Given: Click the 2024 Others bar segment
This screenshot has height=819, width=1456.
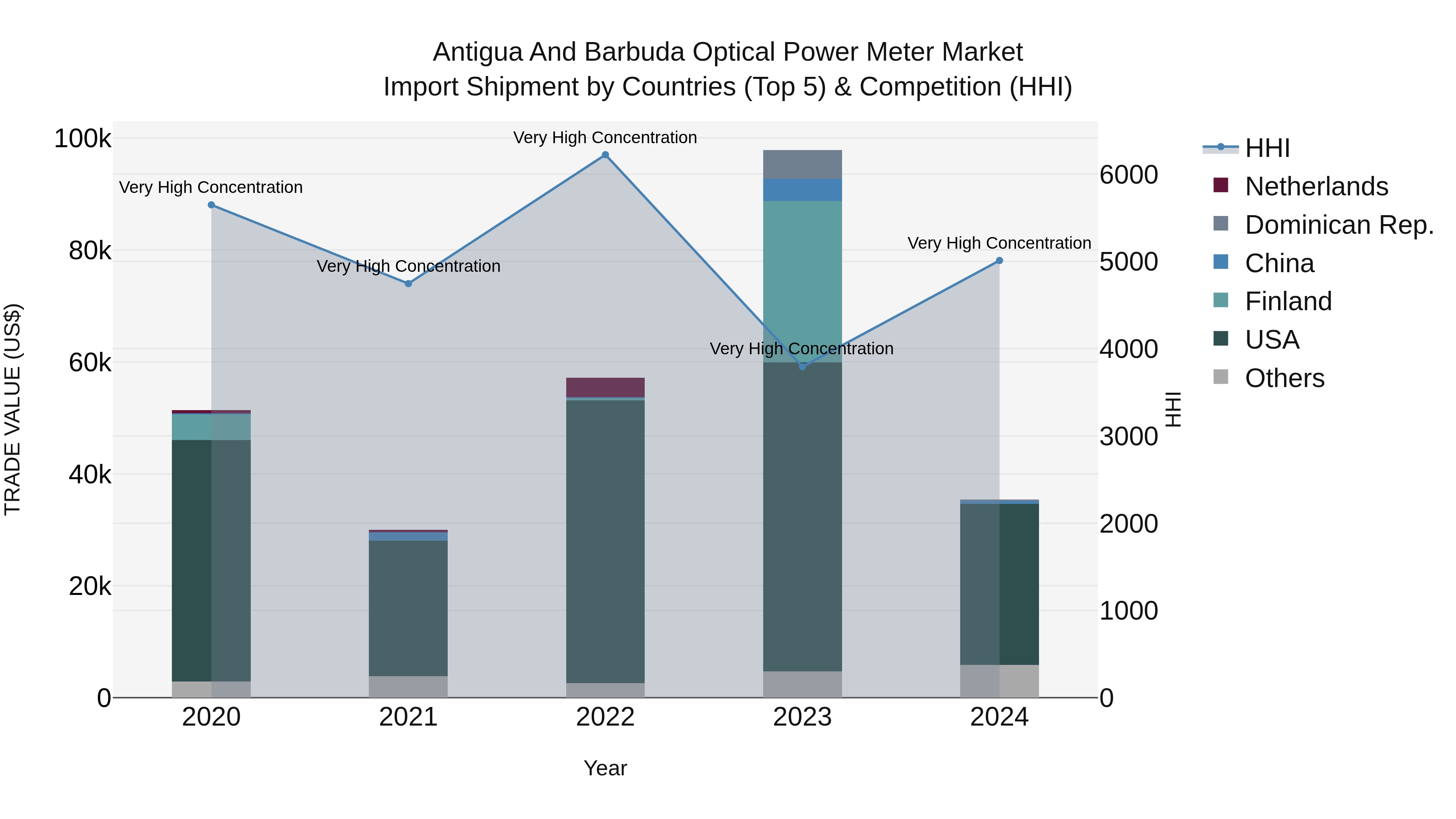Looking at the screenshot, I should [999, 681].
